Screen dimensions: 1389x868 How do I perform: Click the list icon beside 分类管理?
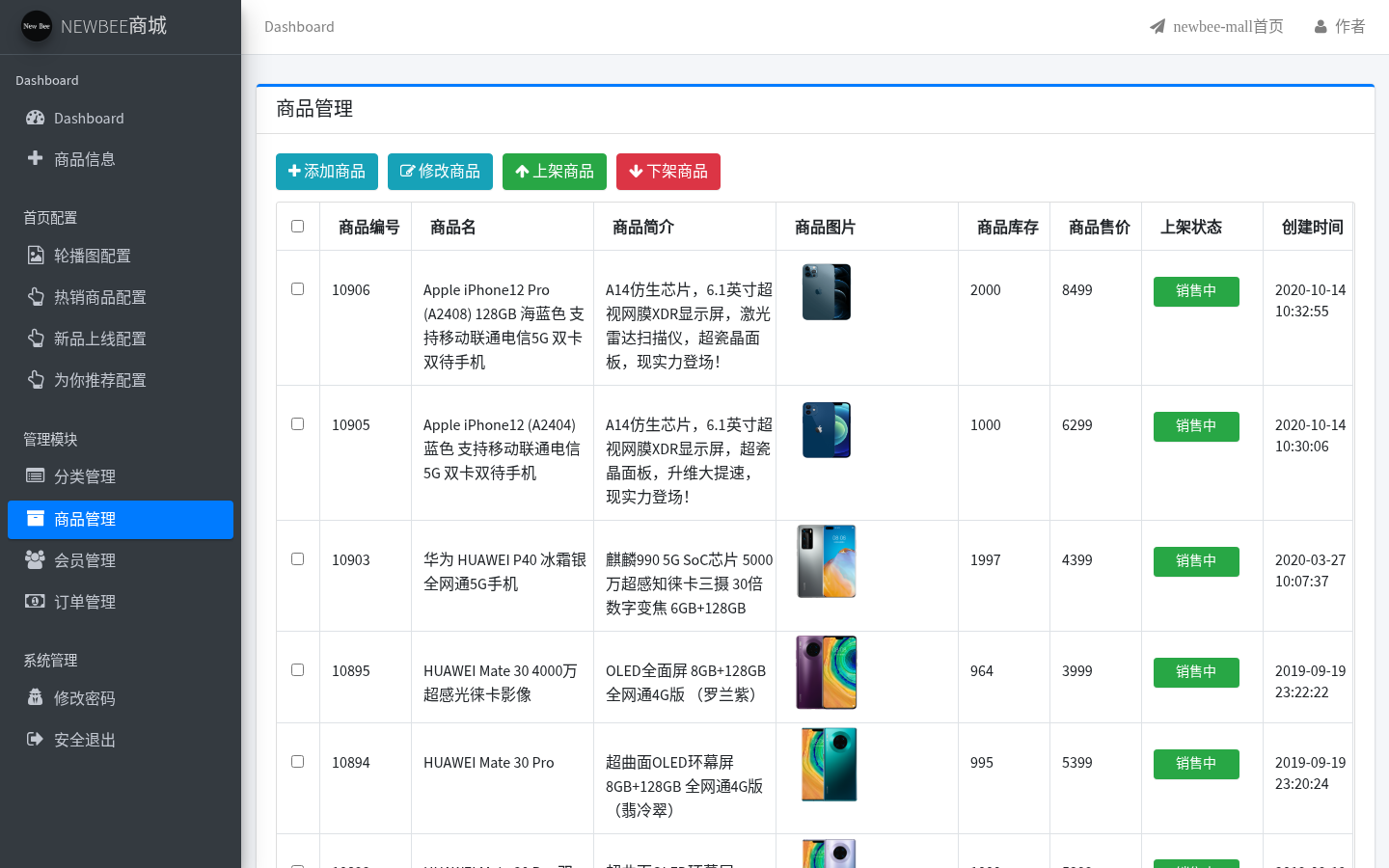[36, 475]
